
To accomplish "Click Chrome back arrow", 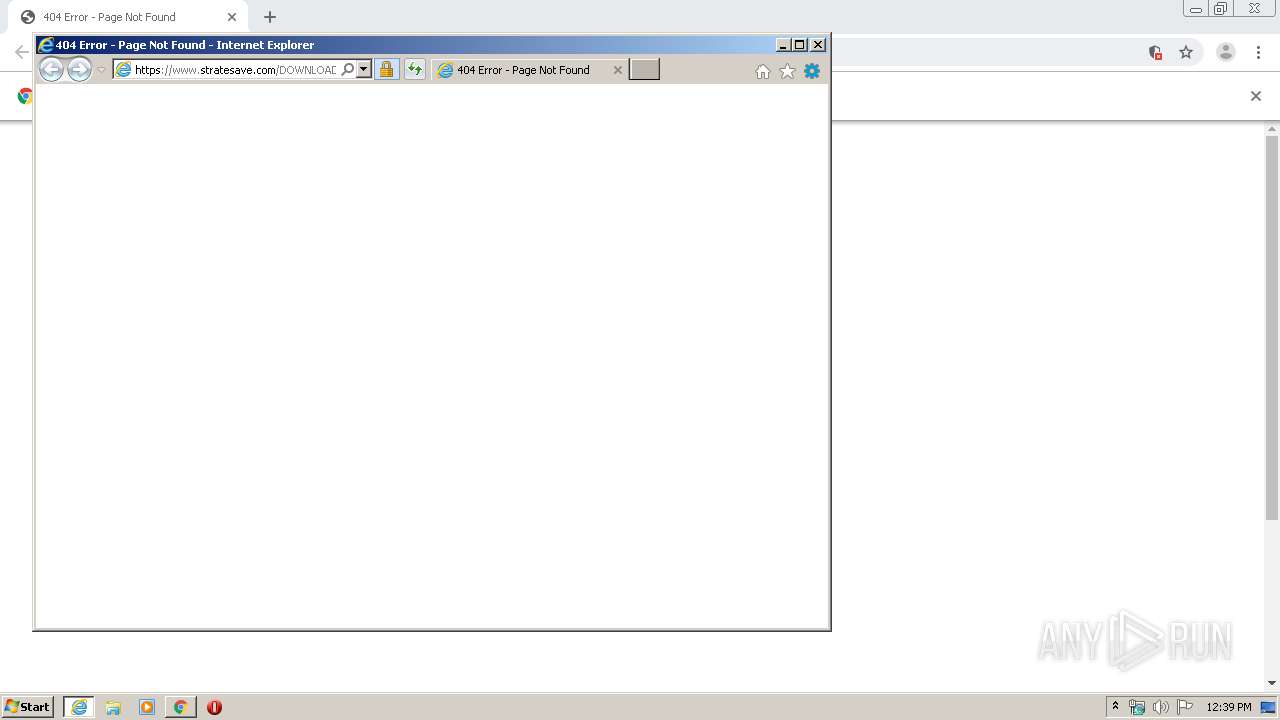I will click(21, 52).
